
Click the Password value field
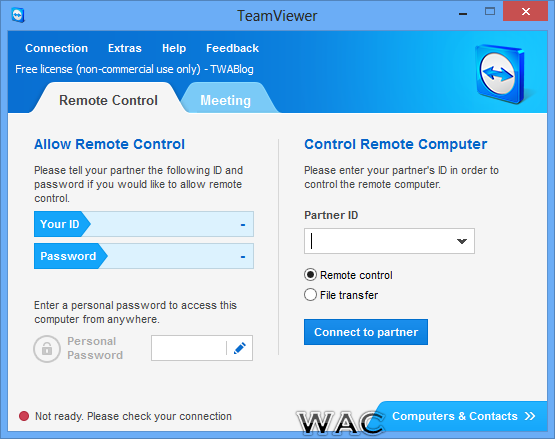(x=144, y=256)
